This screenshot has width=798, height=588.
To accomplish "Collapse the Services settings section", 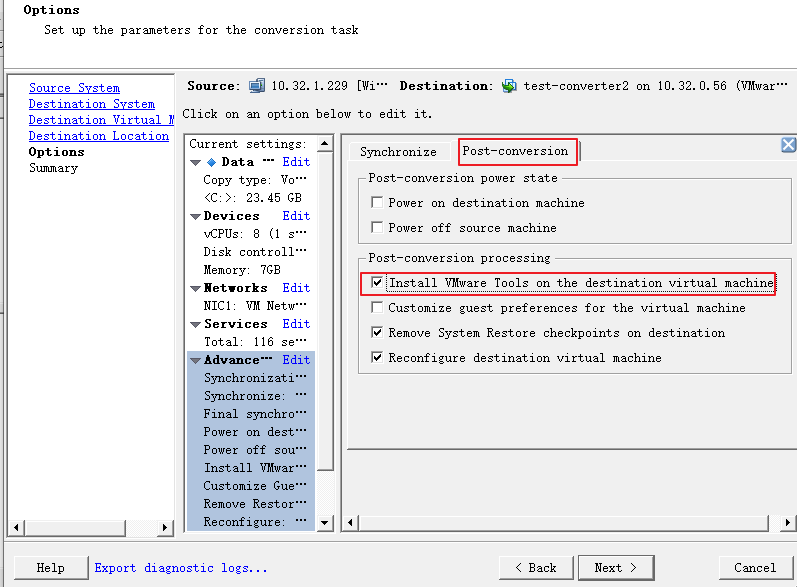I will (x=195, y=324).
